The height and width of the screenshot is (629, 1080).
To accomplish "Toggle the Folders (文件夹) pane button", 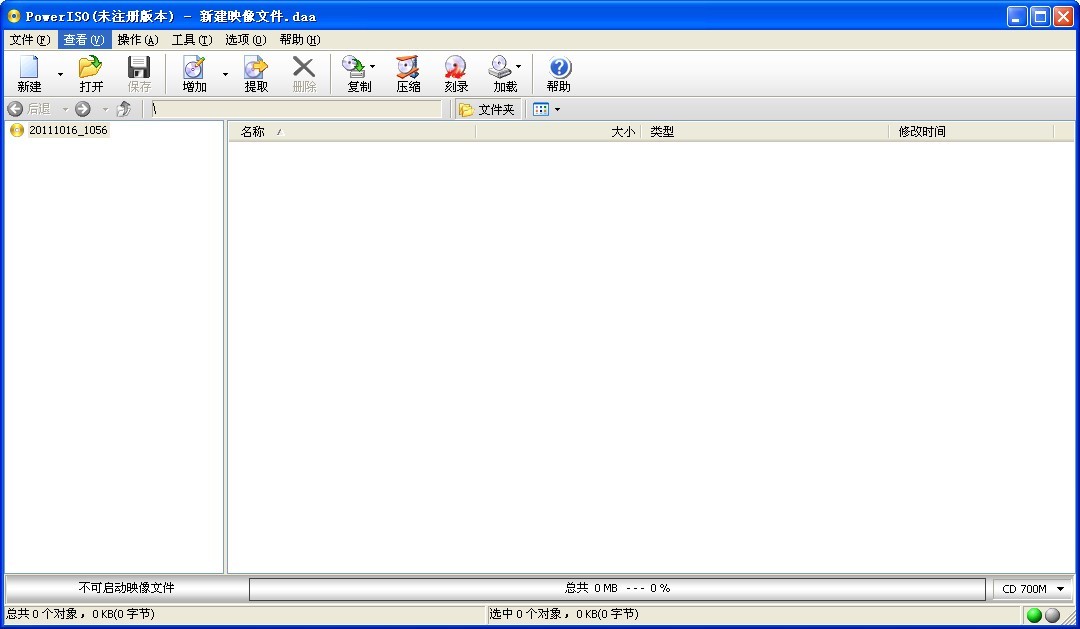I will tap(488, 109).
